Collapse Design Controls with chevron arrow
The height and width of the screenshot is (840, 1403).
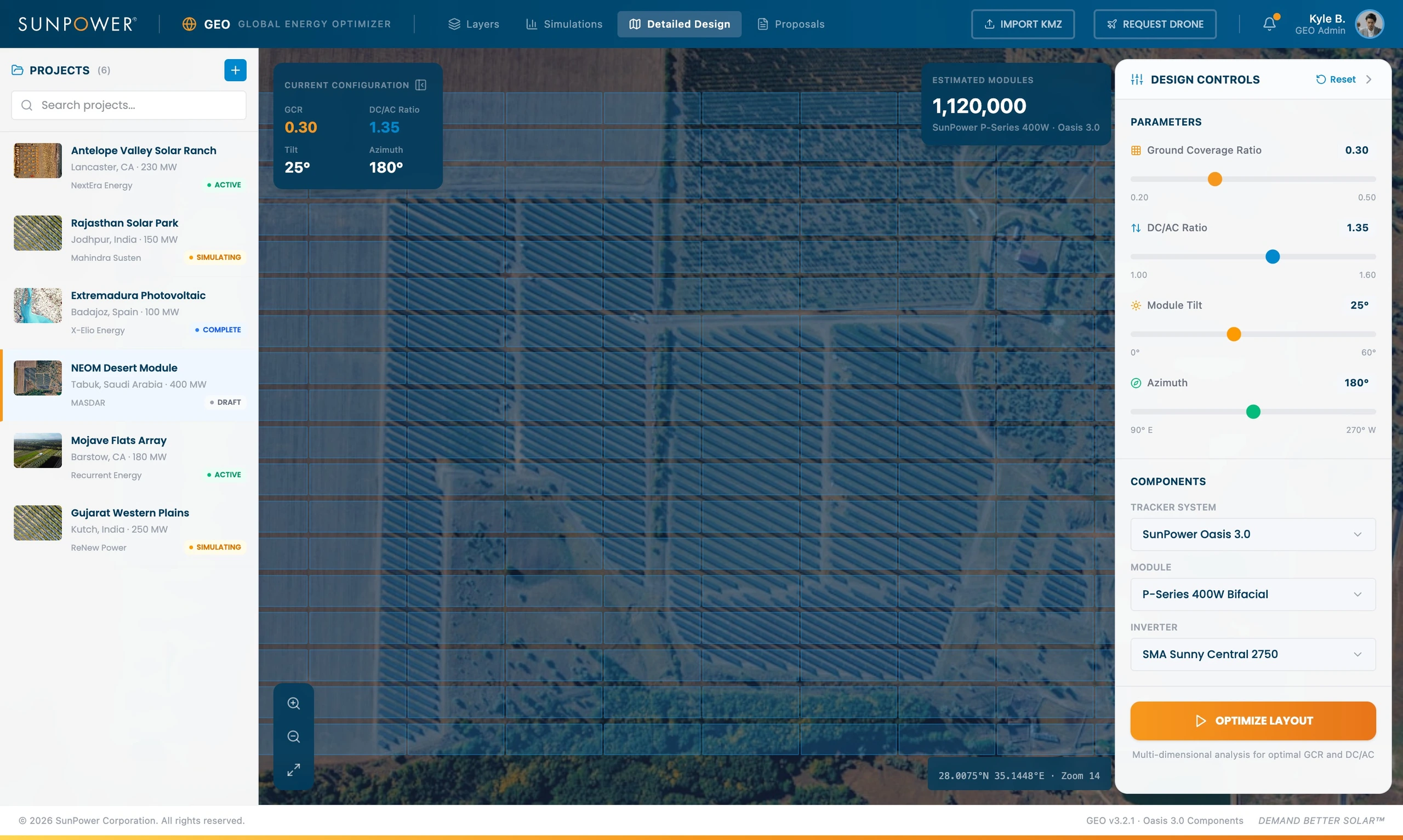coord(1368,79)
